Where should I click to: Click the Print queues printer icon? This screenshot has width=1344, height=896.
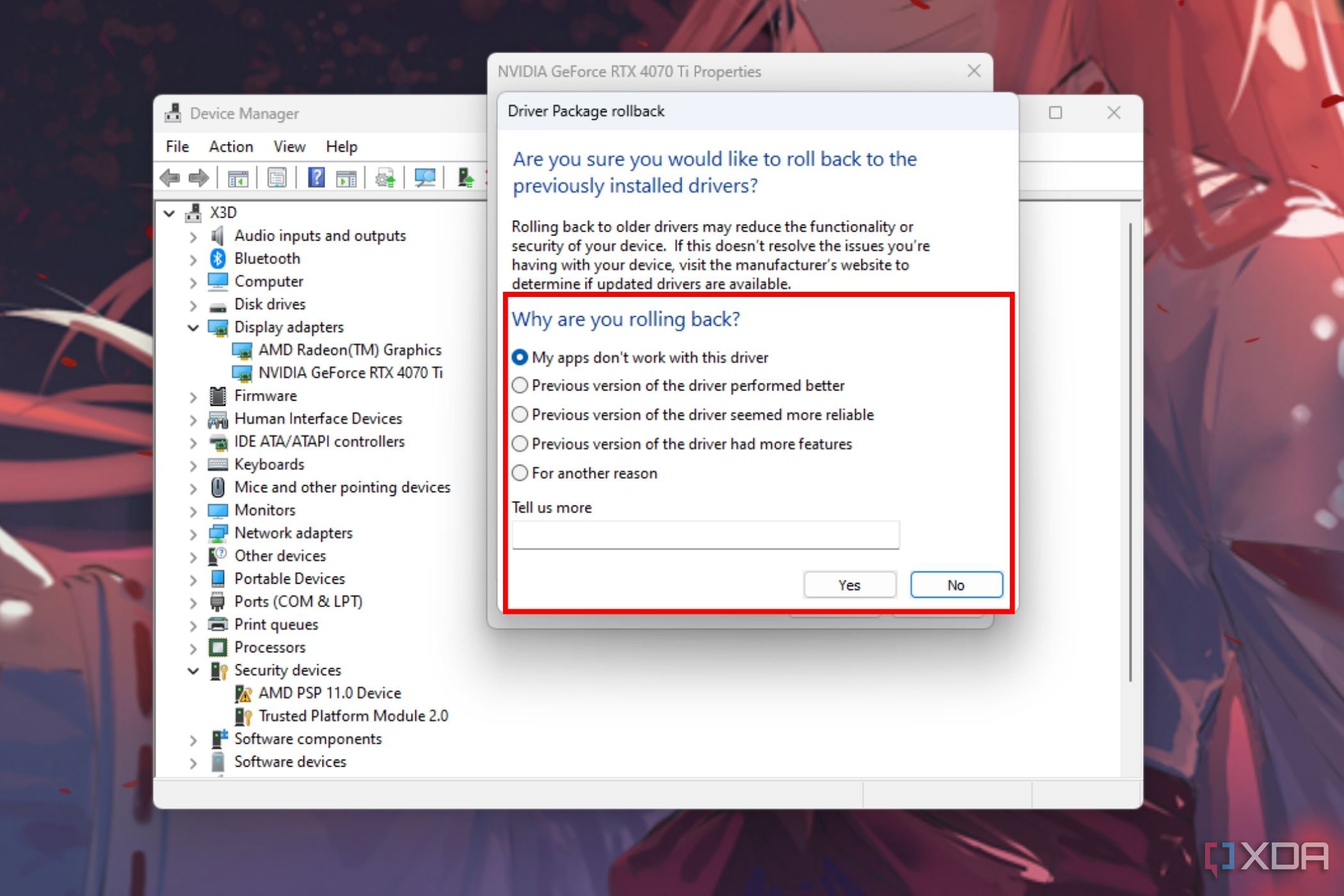[218, 625]
